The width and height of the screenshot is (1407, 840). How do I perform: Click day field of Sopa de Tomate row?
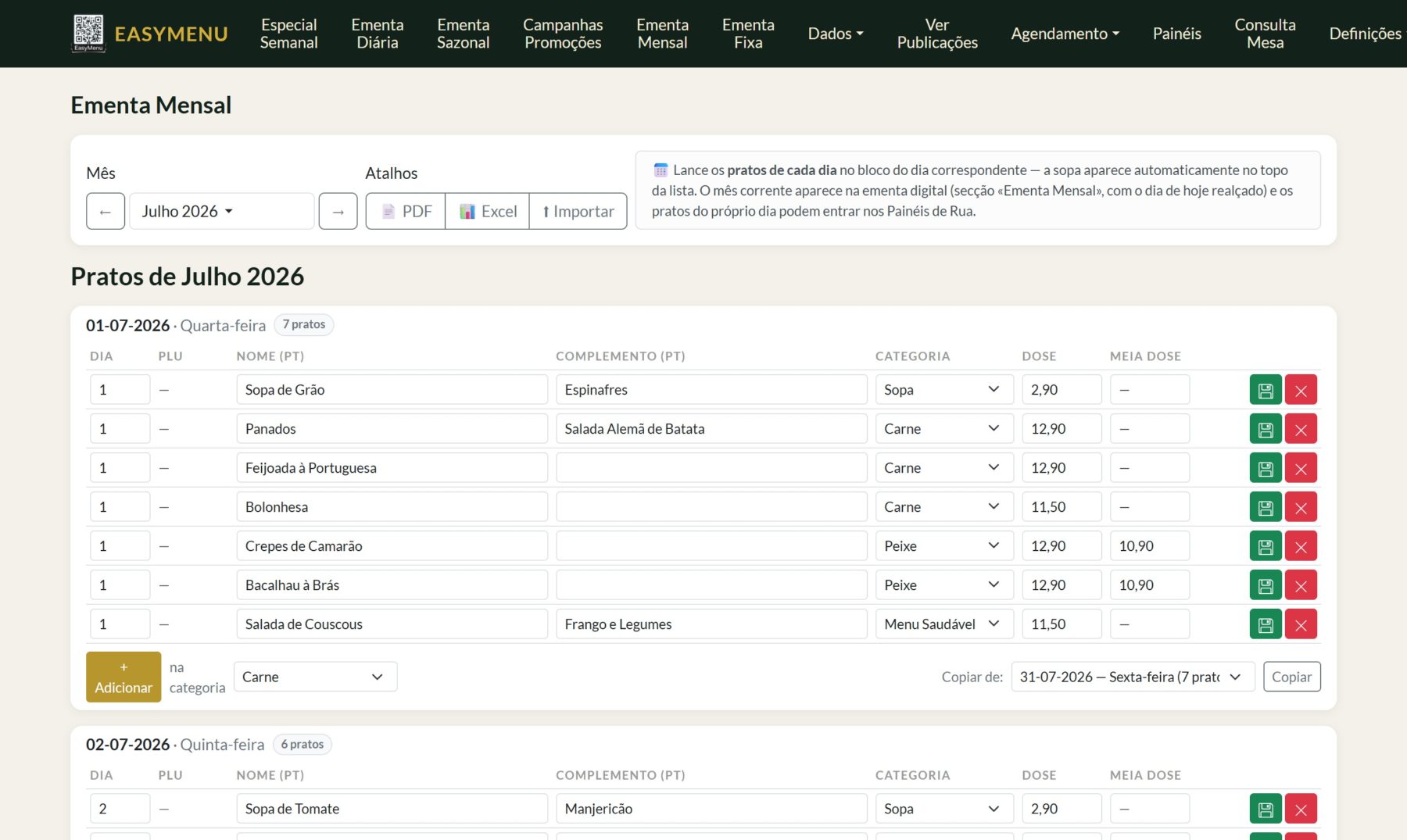pyautogui.click(x=120, y=809)
